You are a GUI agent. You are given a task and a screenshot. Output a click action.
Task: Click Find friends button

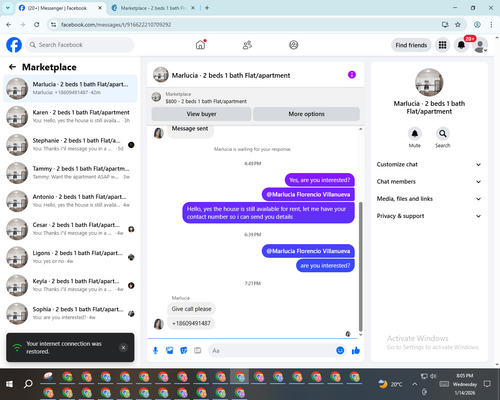pyautogui.click(x=411, y=45)
